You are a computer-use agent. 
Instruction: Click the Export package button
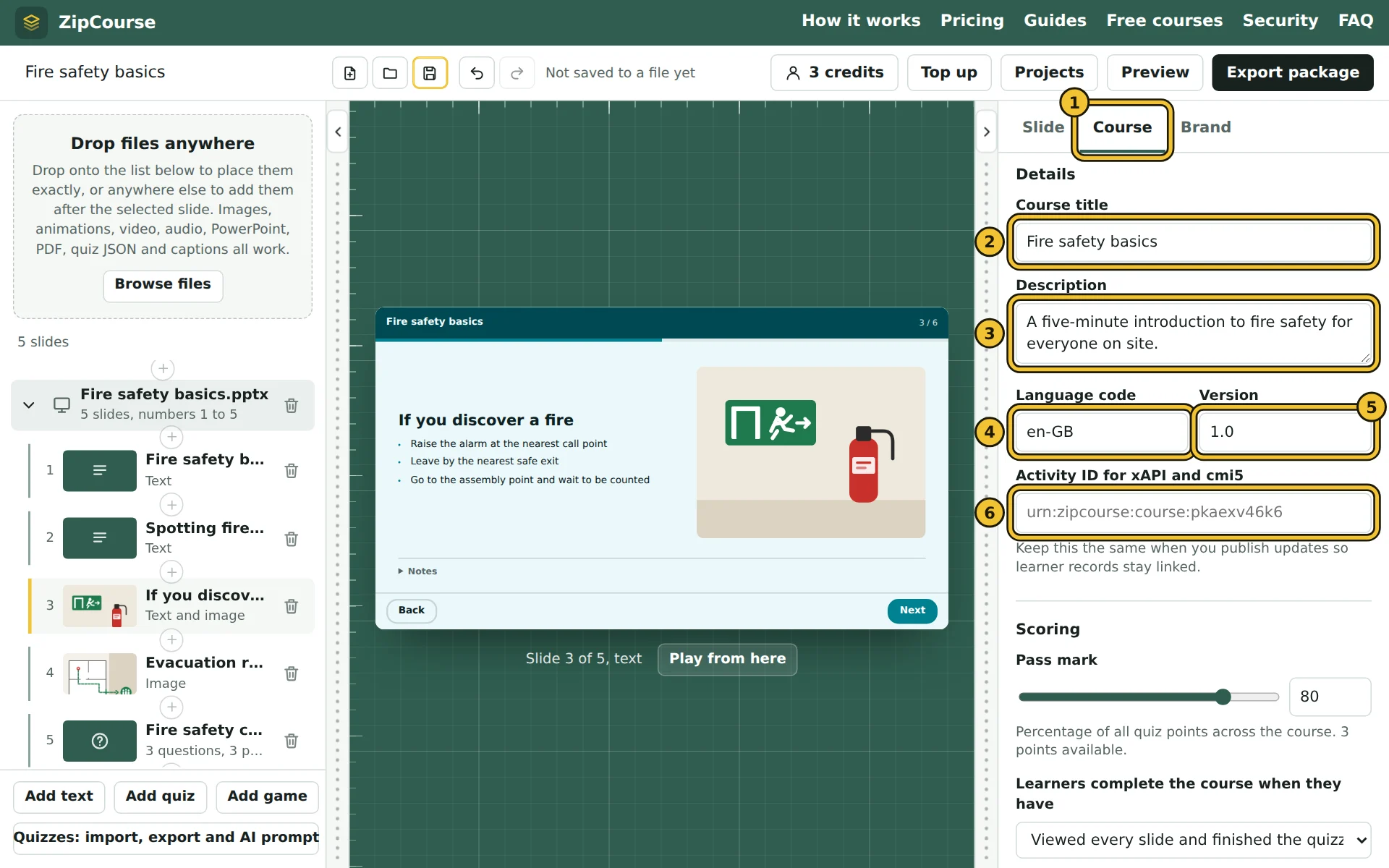point(1292,73)
